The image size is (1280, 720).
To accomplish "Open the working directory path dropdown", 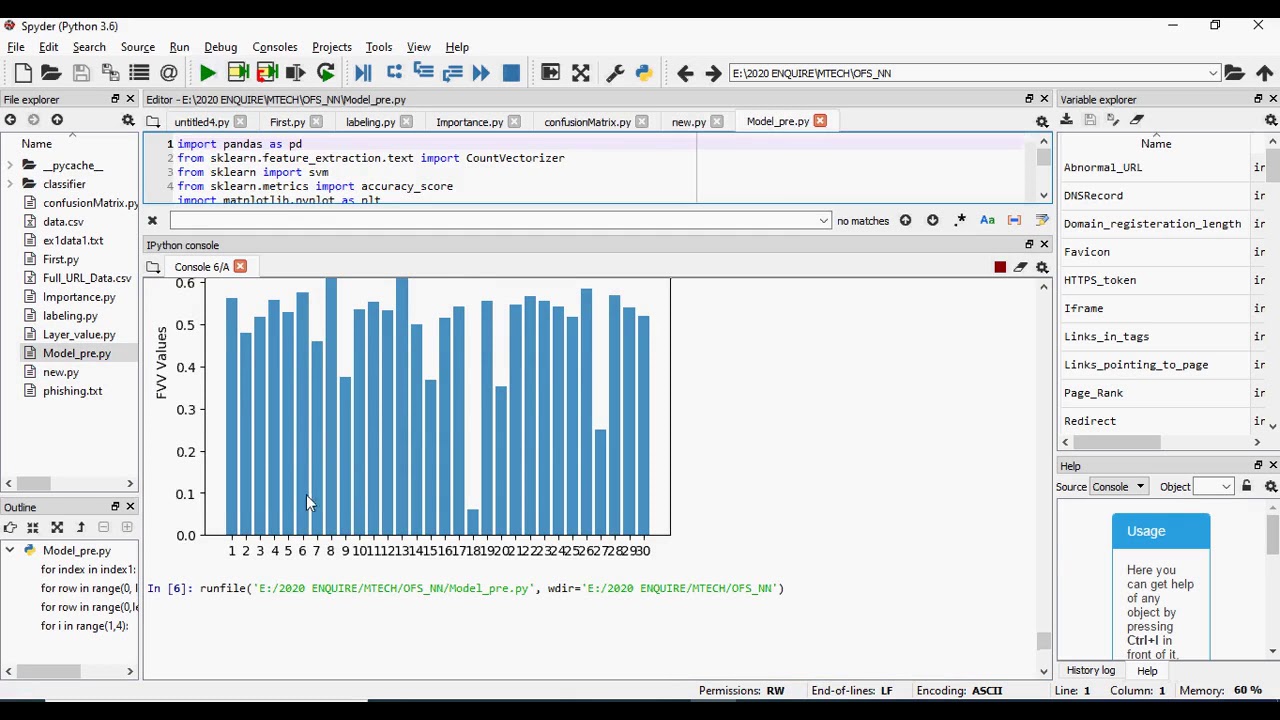I will point(1213,73).
